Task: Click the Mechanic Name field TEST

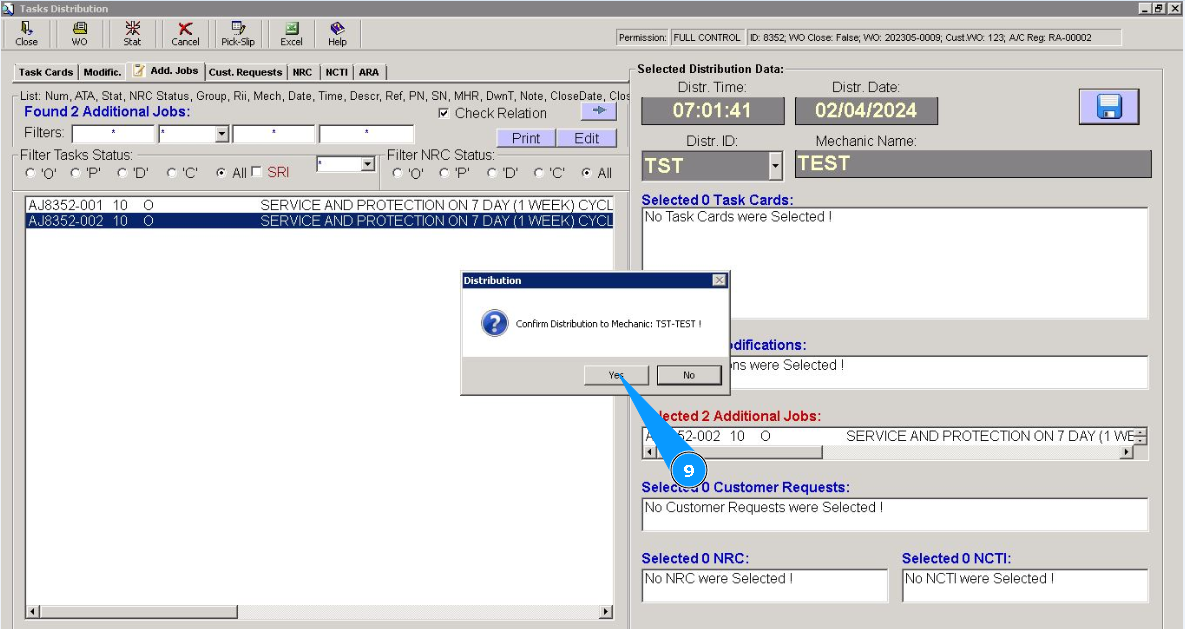Action: pyautogui.click(x=973, y=164)
